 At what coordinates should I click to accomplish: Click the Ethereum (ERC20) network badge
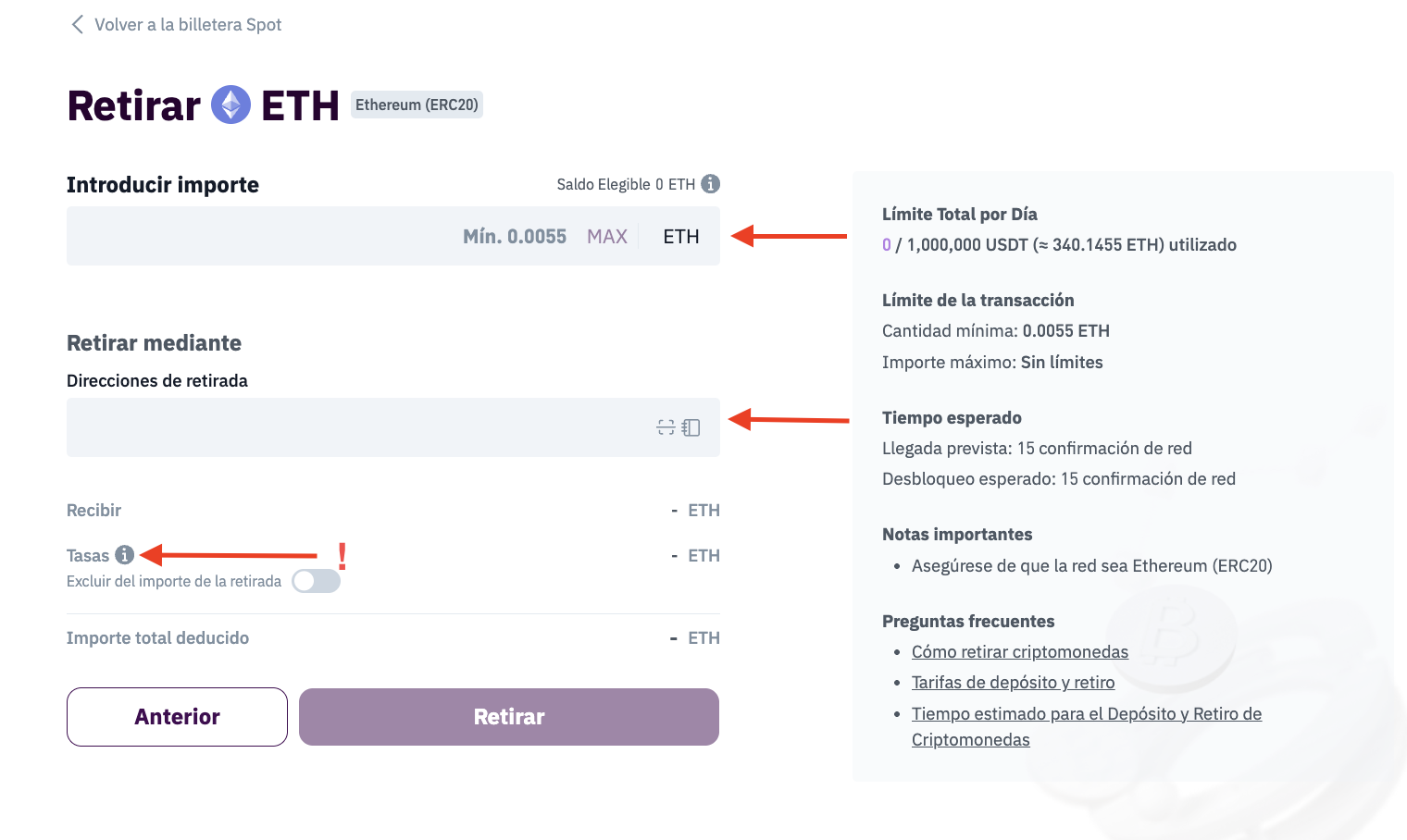[417, 105]
